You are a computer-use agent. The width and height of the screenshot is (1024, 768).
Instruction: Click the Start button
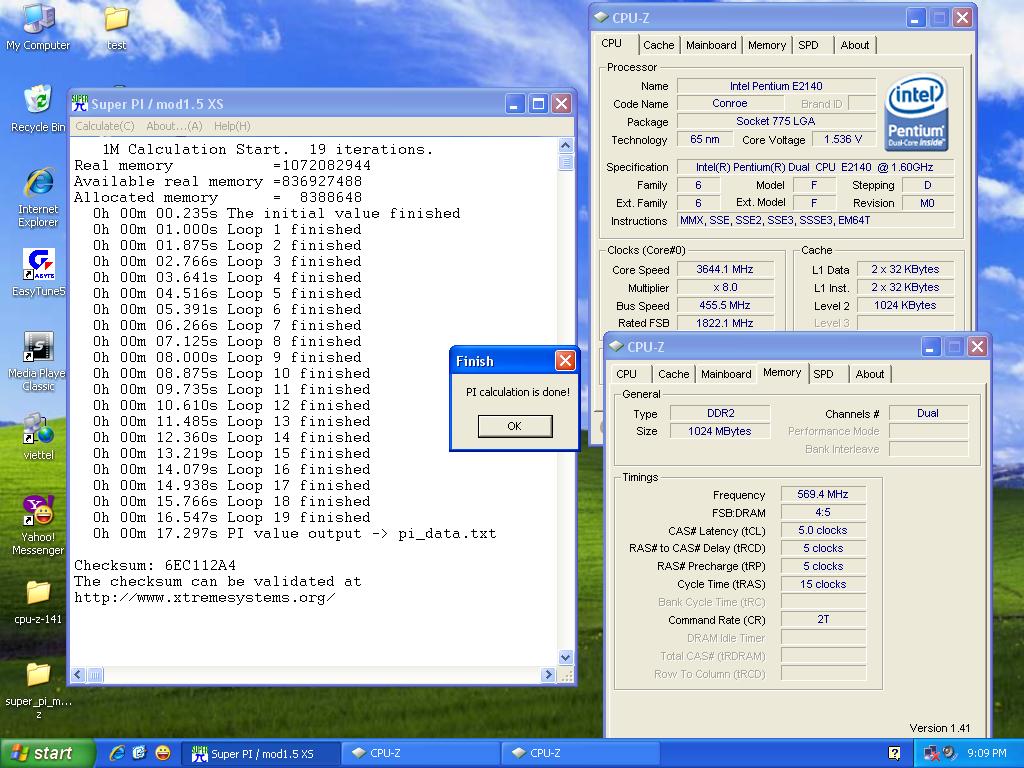pyautogui.click(x=46, y=753)
